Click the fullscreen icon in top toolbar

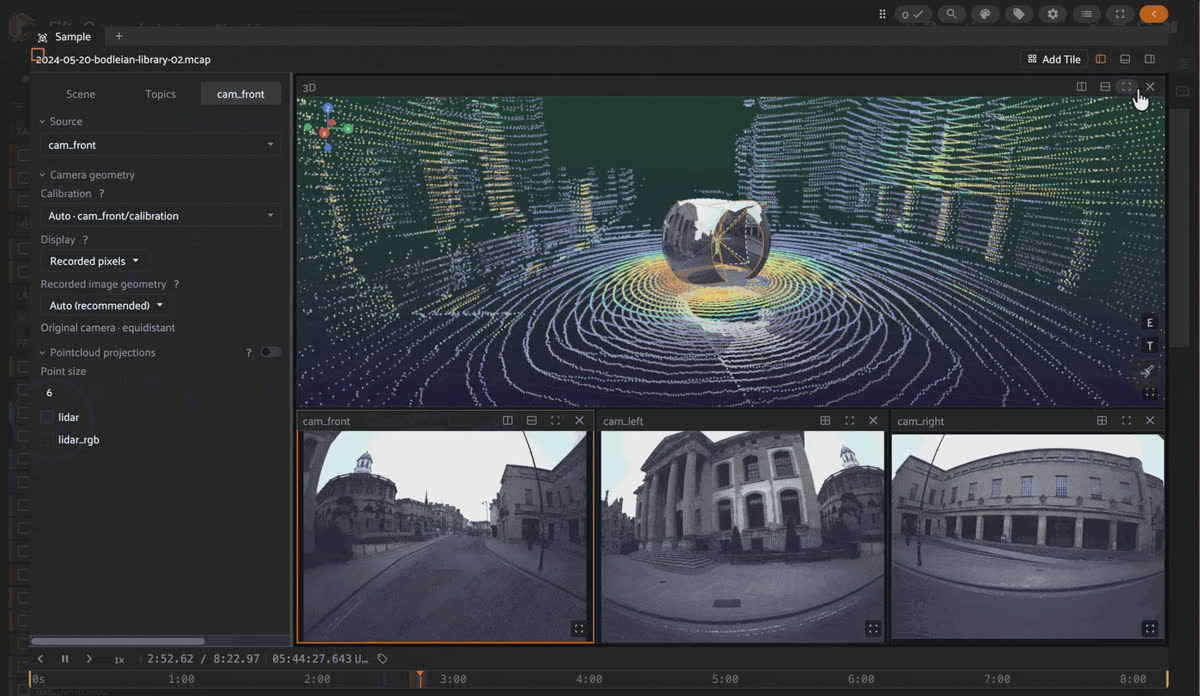[1120, 14]
